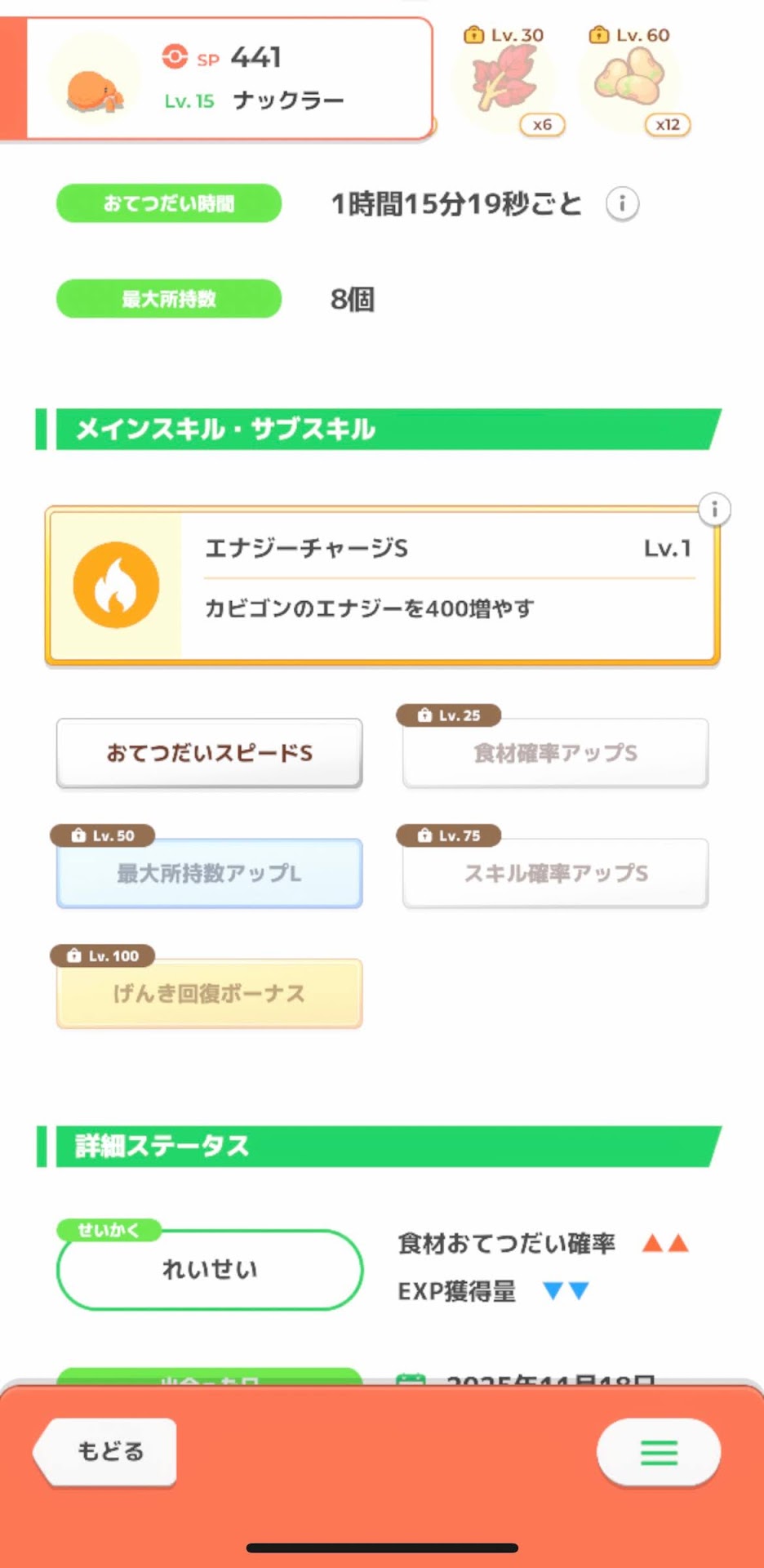Open main skill info icon

click(x=714, y=510)
